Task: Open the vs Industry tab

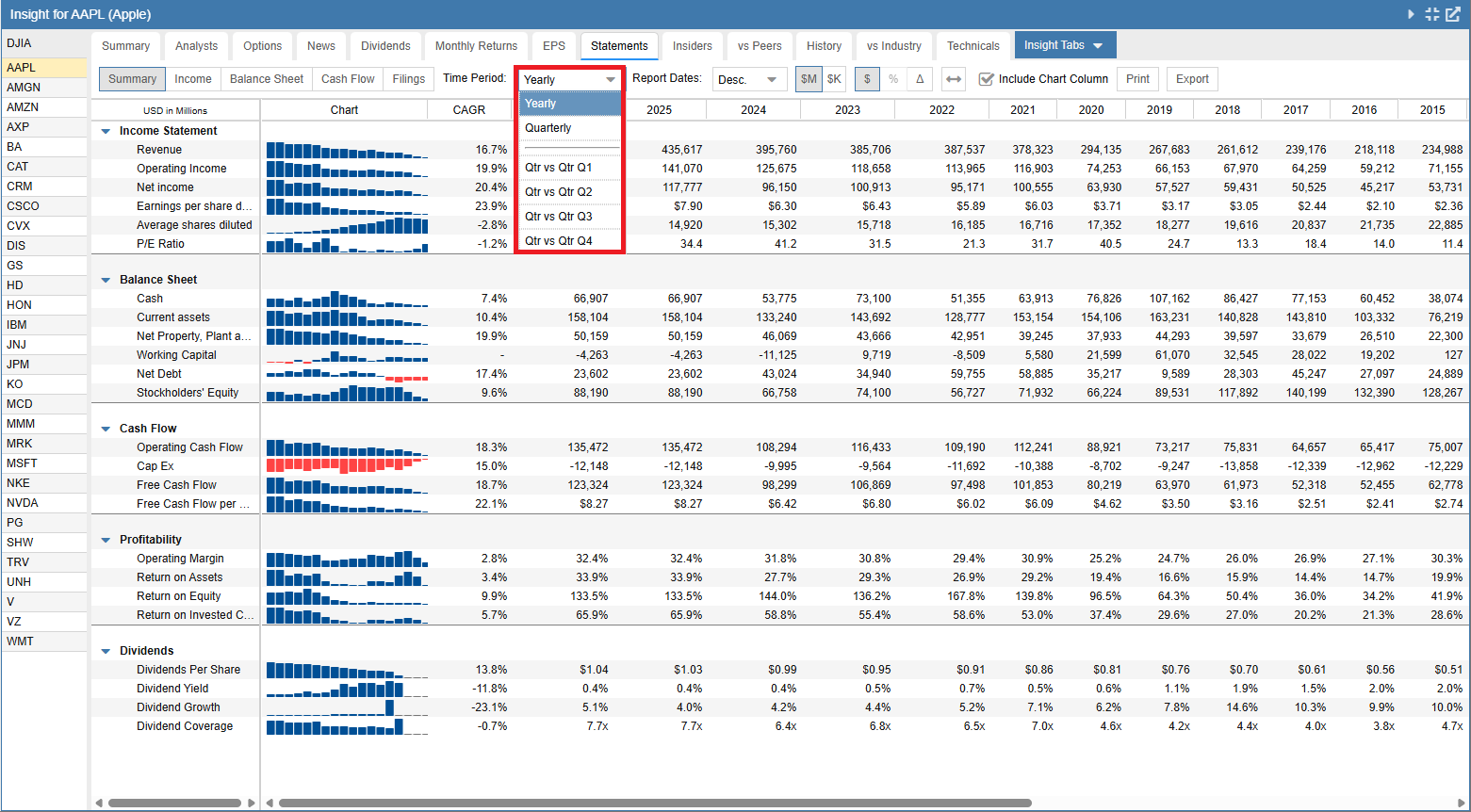Action: (894, 46)
